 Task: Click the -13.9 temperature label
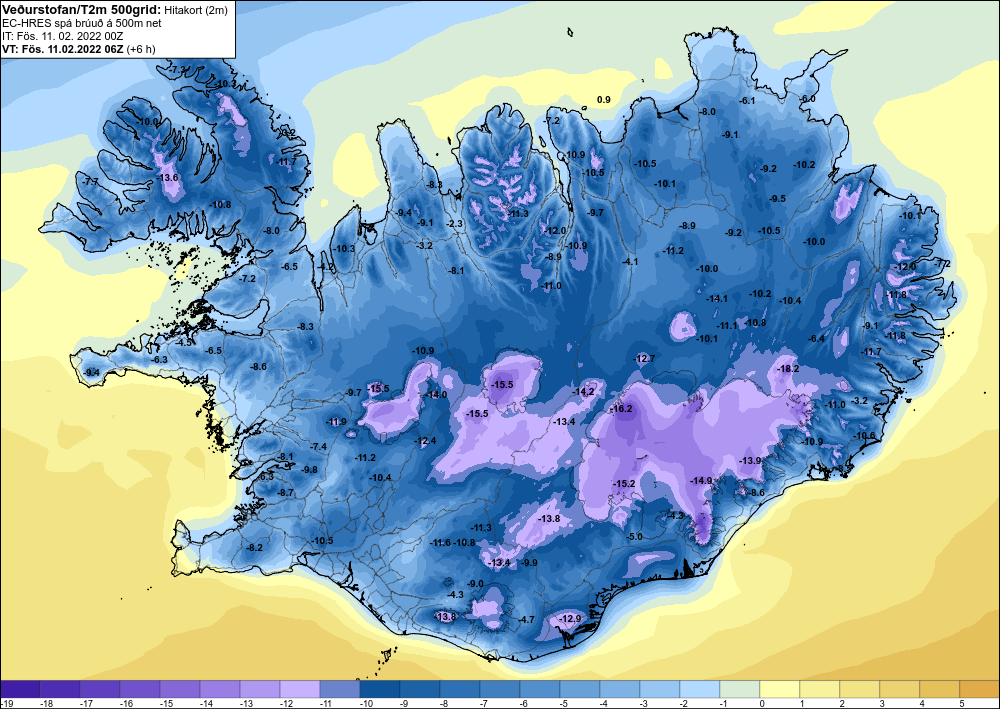click(750, 460)
